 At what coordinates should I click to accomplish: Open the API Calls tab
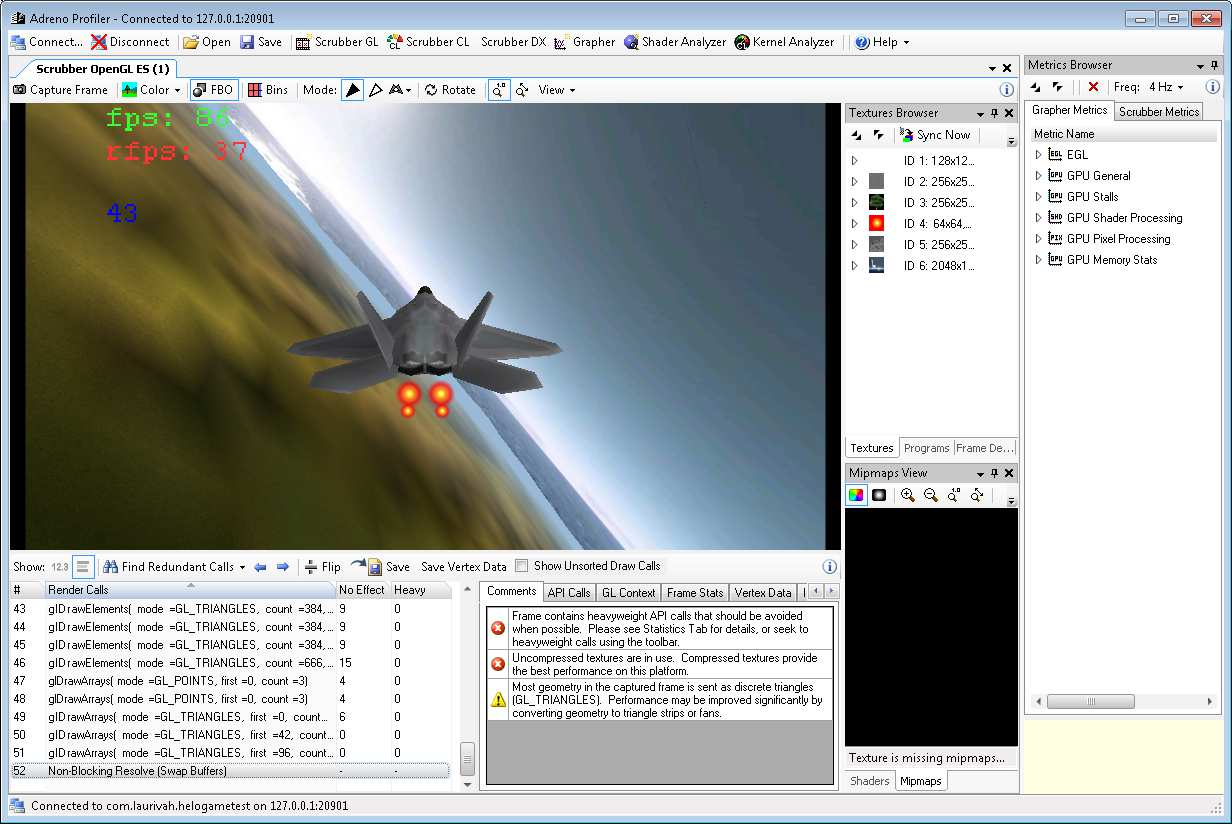569,593
